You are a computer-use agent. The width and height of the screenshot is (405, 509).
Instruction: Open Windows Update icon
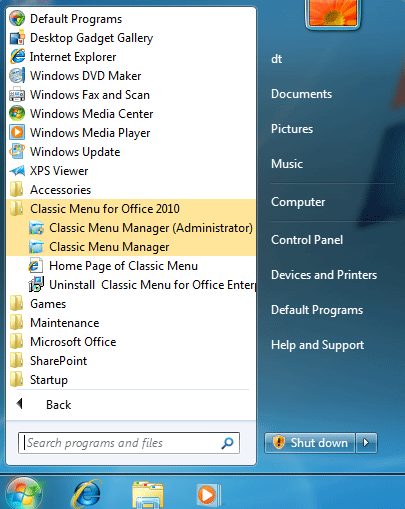[x=17, y=151]
